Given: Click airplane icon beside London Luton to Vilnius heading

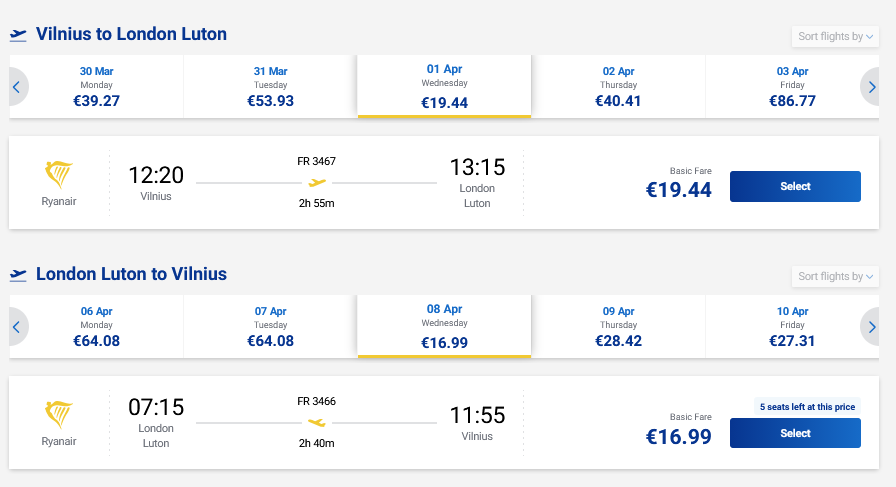Looking at the screenshot, I should tap(18, 275).
